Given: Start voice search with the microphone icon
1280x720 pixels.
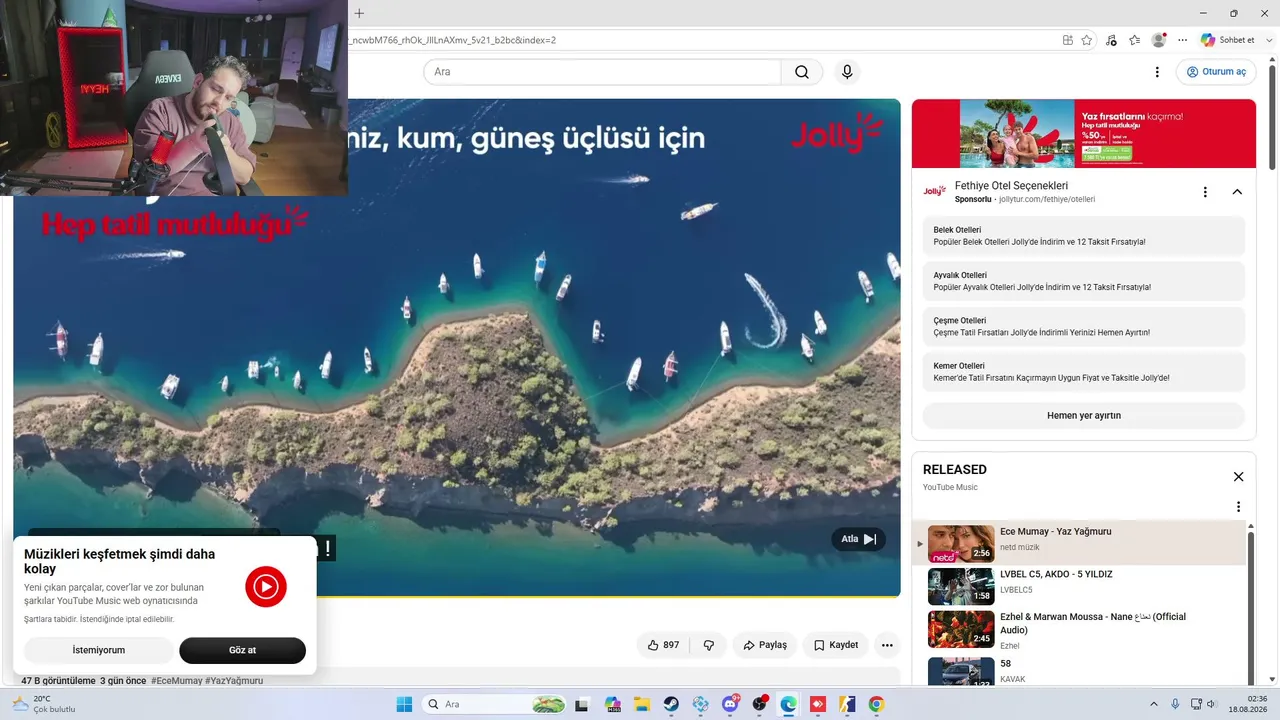Looking at the screenshot, I should tap(847, 72).
